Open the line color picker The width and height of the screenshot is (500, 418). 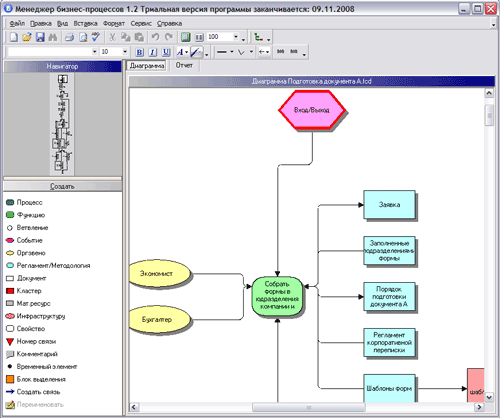click(x=196, y=52)
